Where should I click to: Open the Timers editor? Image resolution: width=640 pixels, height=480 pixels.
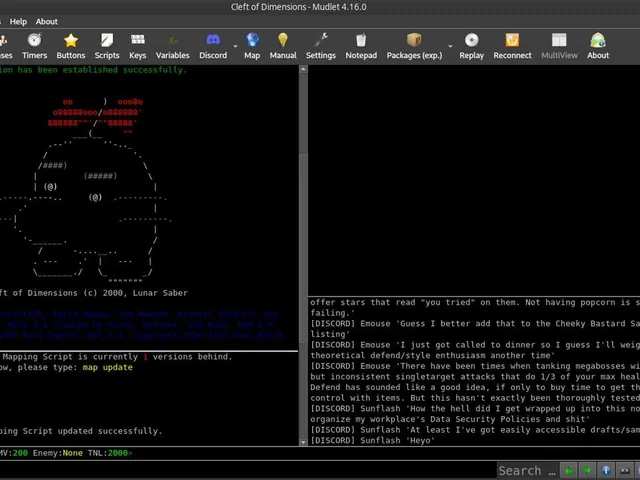(x=34, y=46)
